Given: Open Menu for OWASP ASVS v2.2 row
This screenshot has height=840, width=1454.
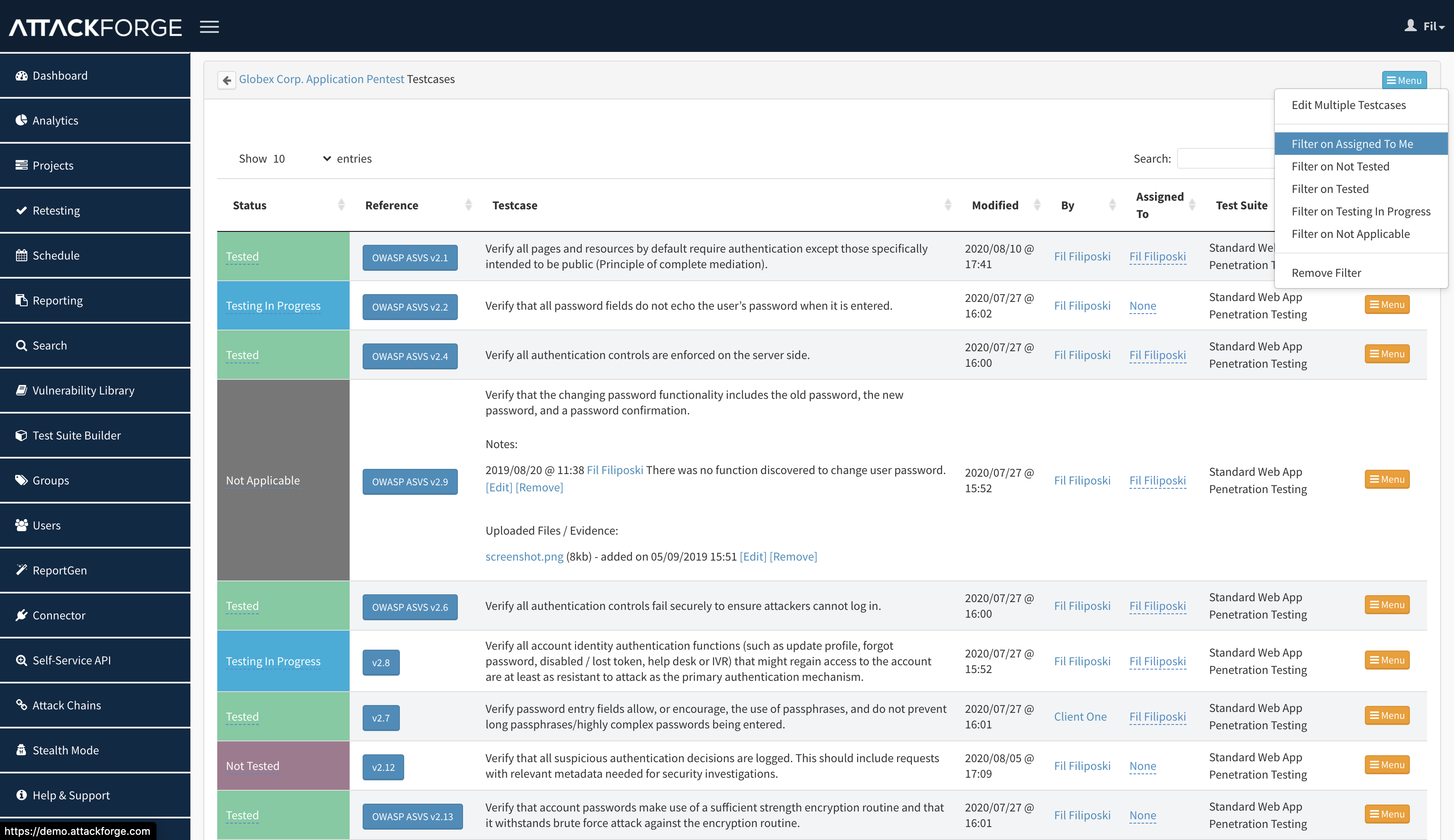Looking at the screenshot, I should click(1387, 305).
